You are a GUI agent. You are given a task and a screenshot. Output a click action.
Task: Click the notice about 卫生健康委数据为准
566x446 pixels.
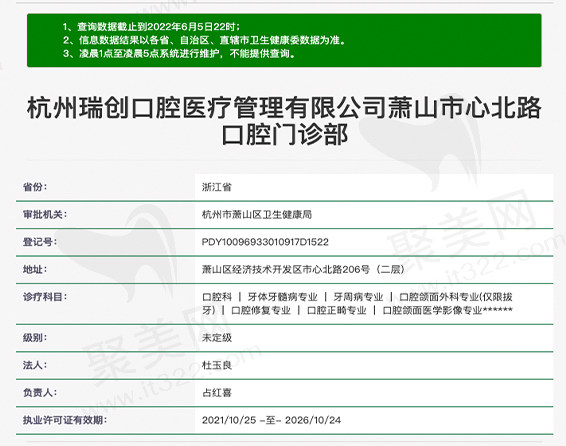pyautogui.click(x=204, y=40)
